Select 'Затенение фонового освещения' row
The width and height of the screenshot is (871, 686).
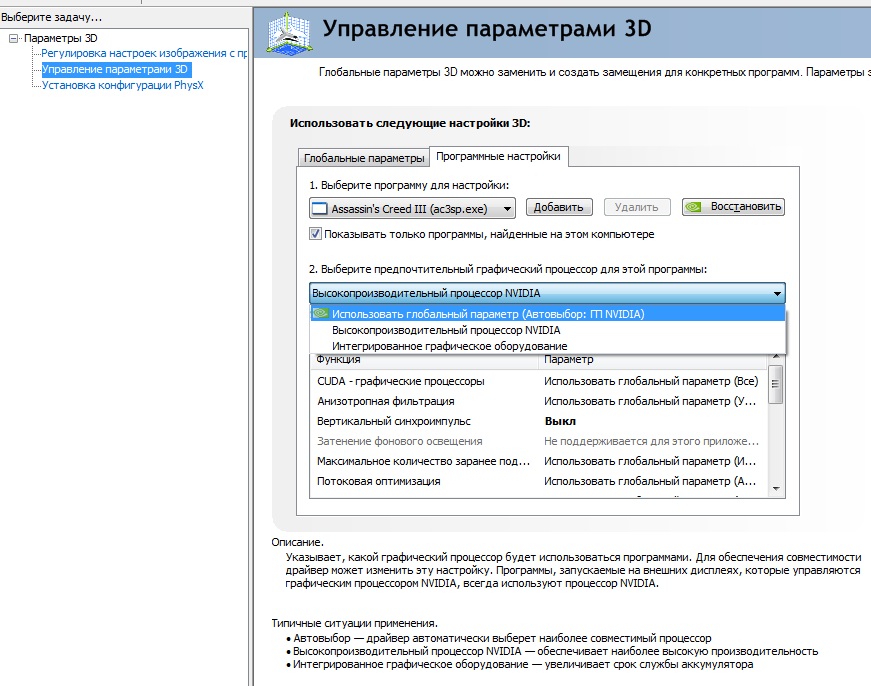point(539,442)
